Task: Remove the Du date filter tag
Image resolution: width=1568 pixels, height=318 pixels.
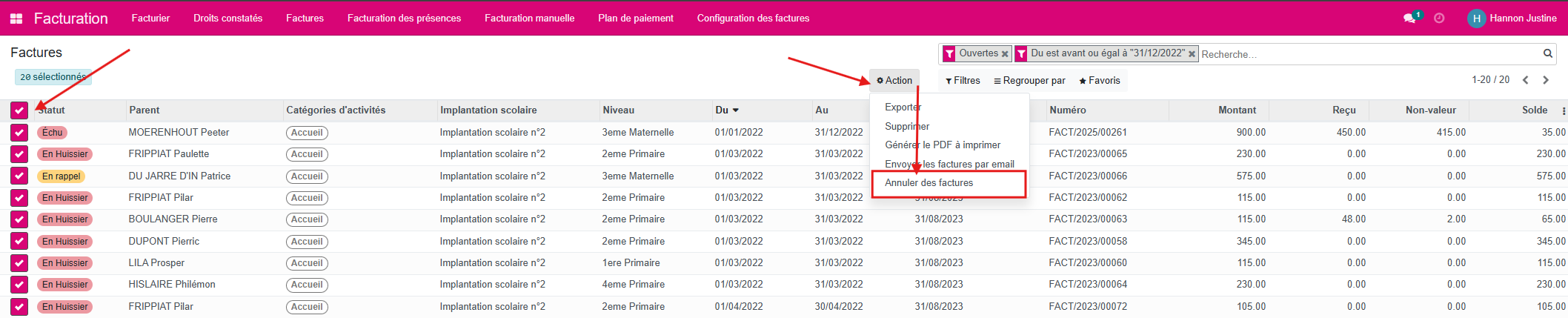Action: pos(1192,54)
